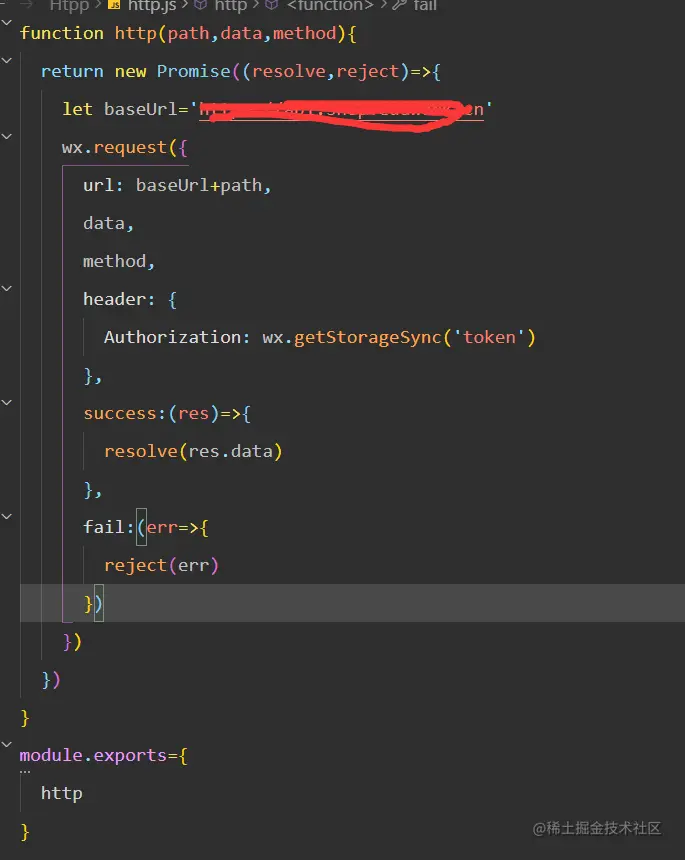Click the 'success:' callback key
The image size is (685, 860).
[124, 413]
